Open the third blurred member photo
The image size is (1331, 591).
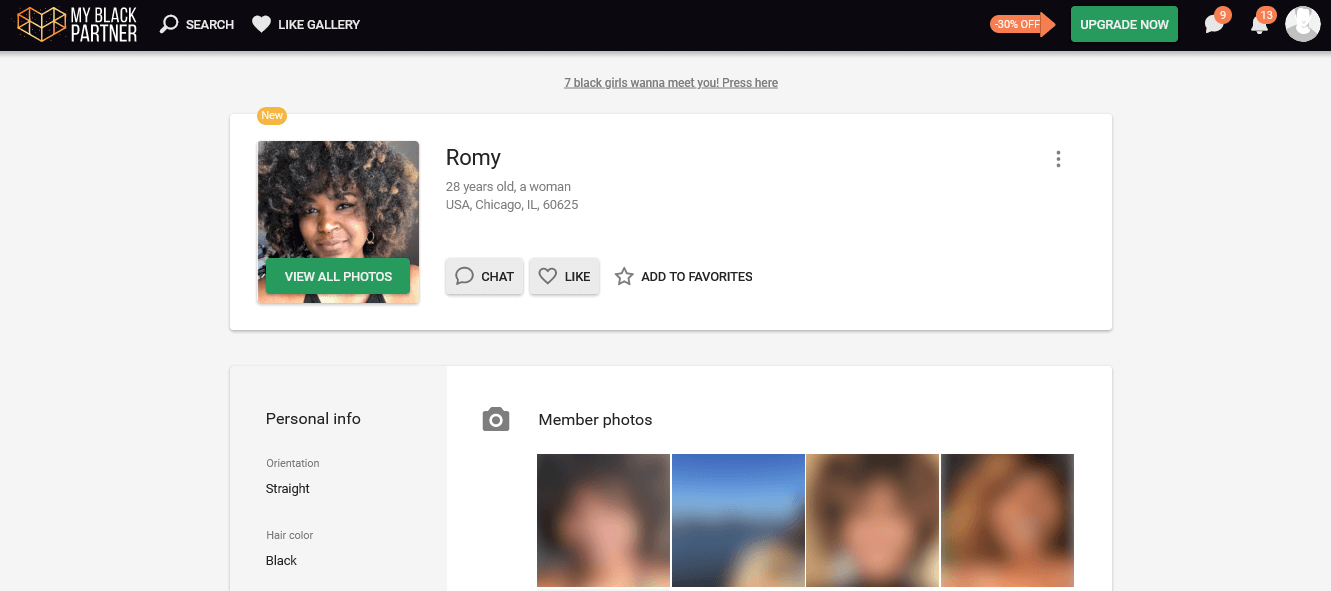click(872, 520)
